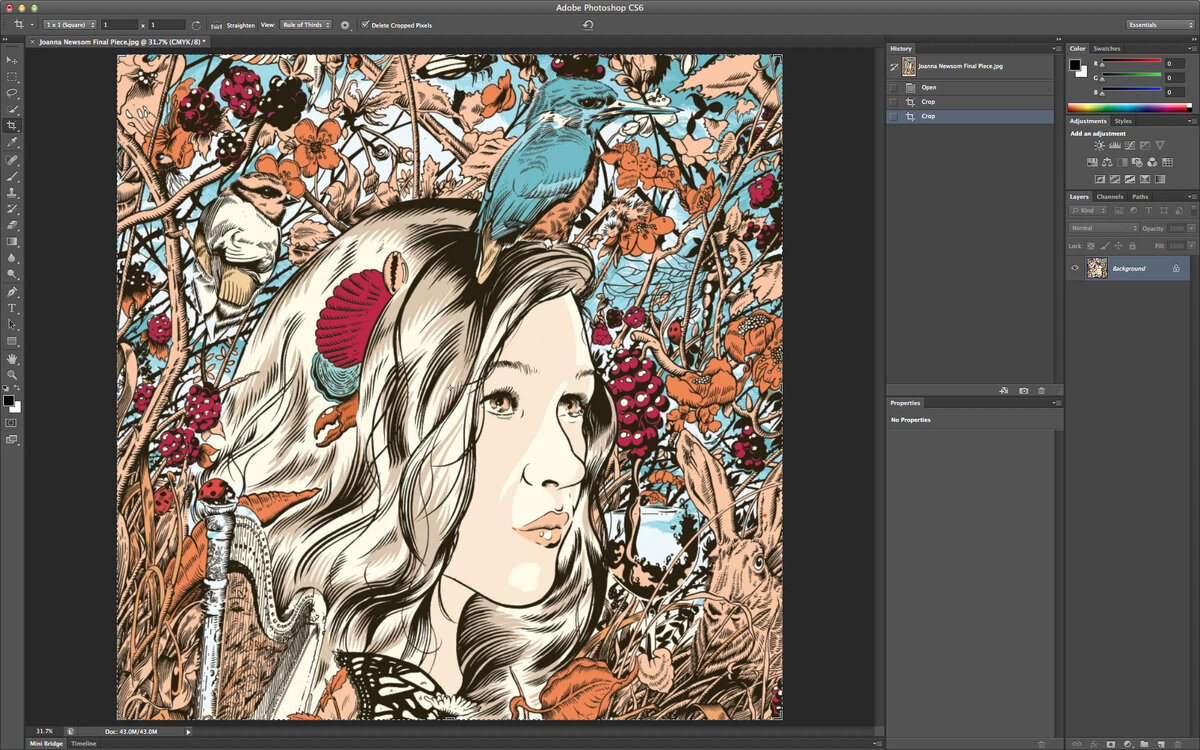The width and height of the screenshot is (1200, 750).
Task: Open the 1 x 1 (Square) ratio dropdown
Action: coord(70,25)
